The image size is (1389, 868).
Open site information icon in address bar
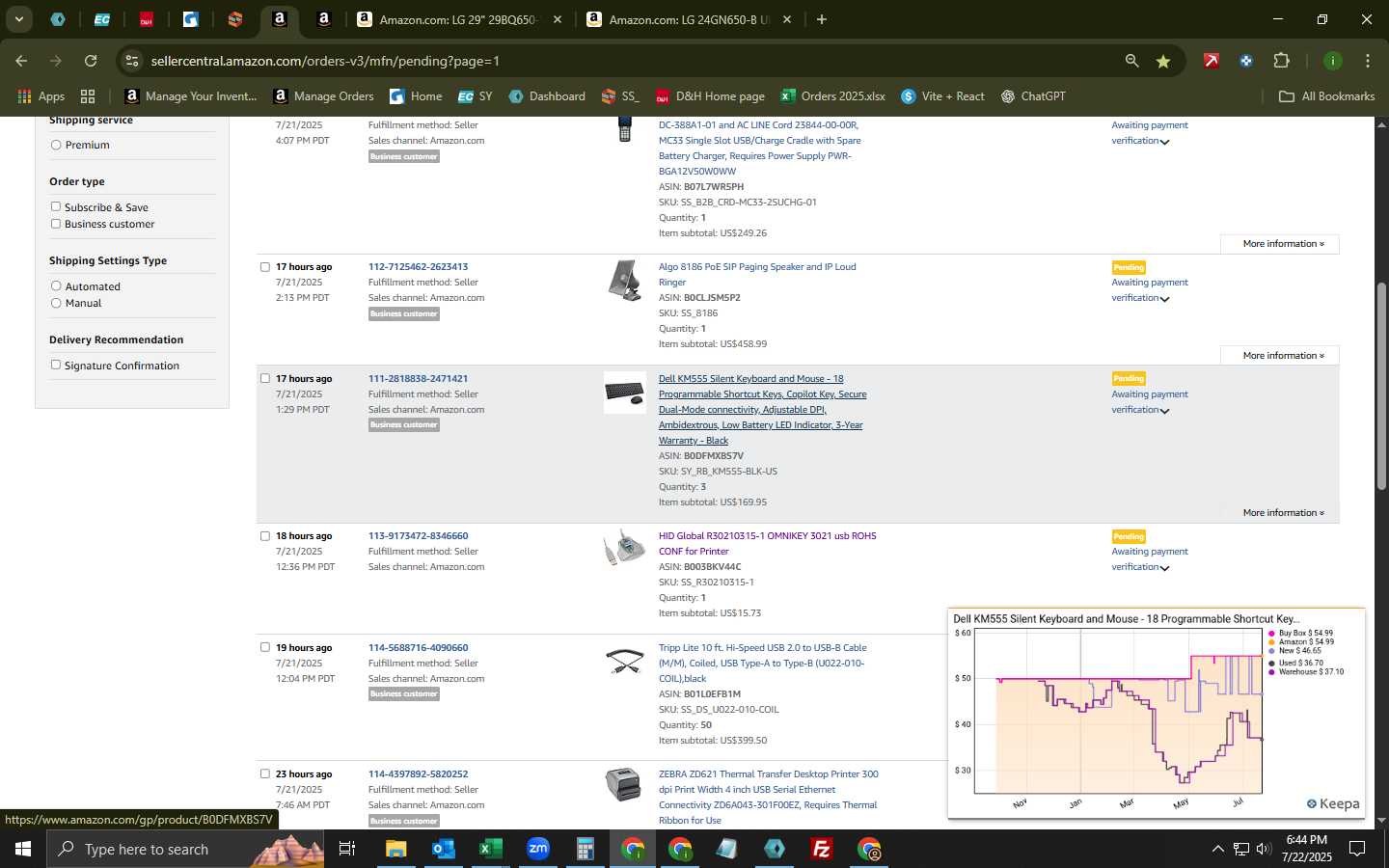pyautogui.click(x=132, y=61)
